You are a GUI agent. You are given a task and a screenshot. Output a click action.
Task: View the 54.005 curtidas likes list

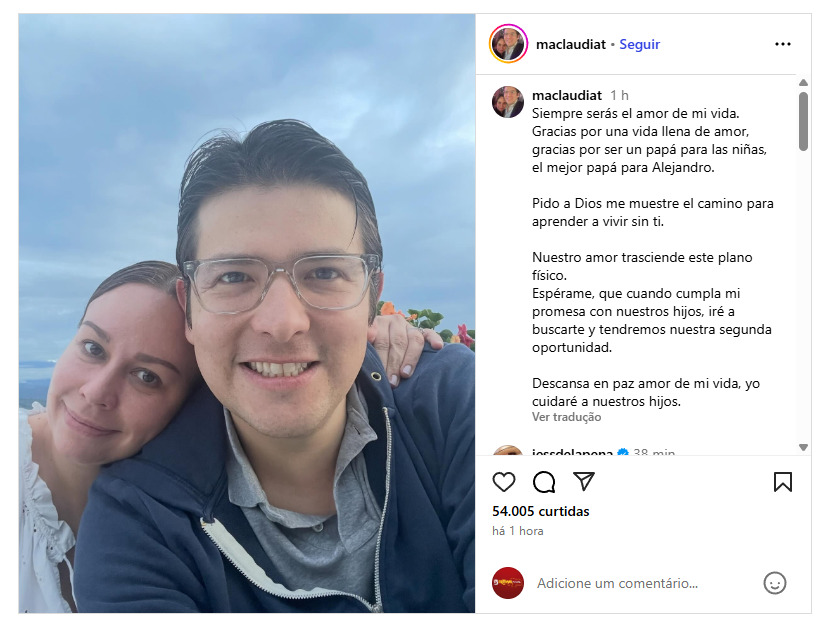click(x=541, y=511)
